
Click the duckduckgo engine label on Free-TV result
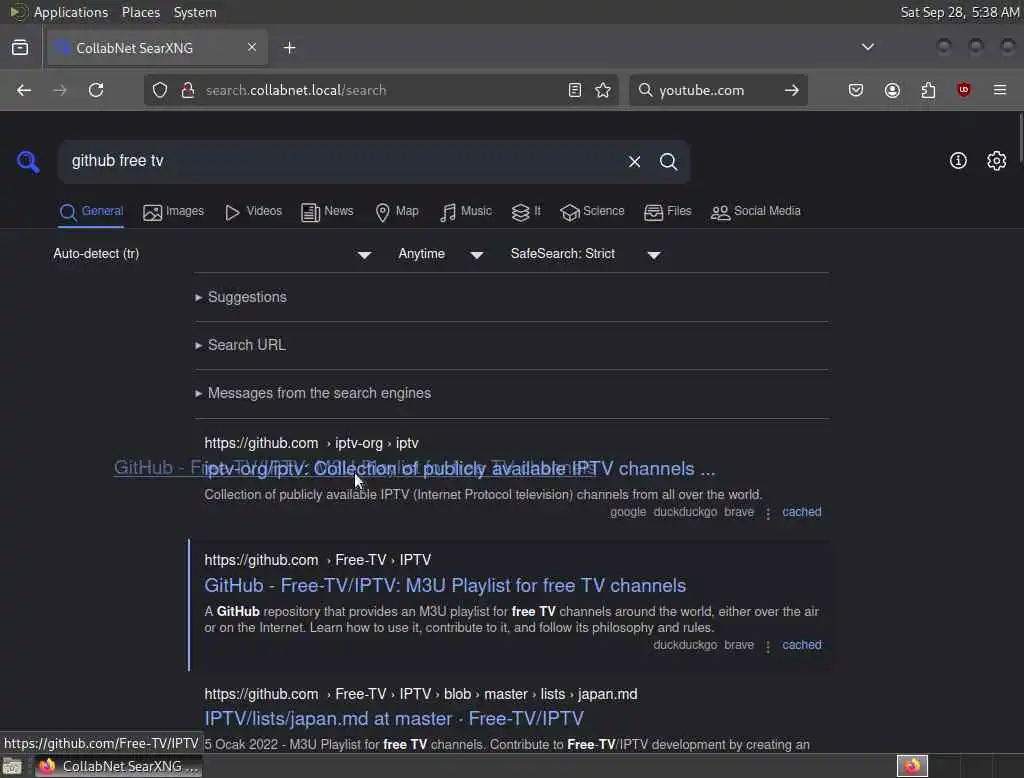tap(684, 645)
